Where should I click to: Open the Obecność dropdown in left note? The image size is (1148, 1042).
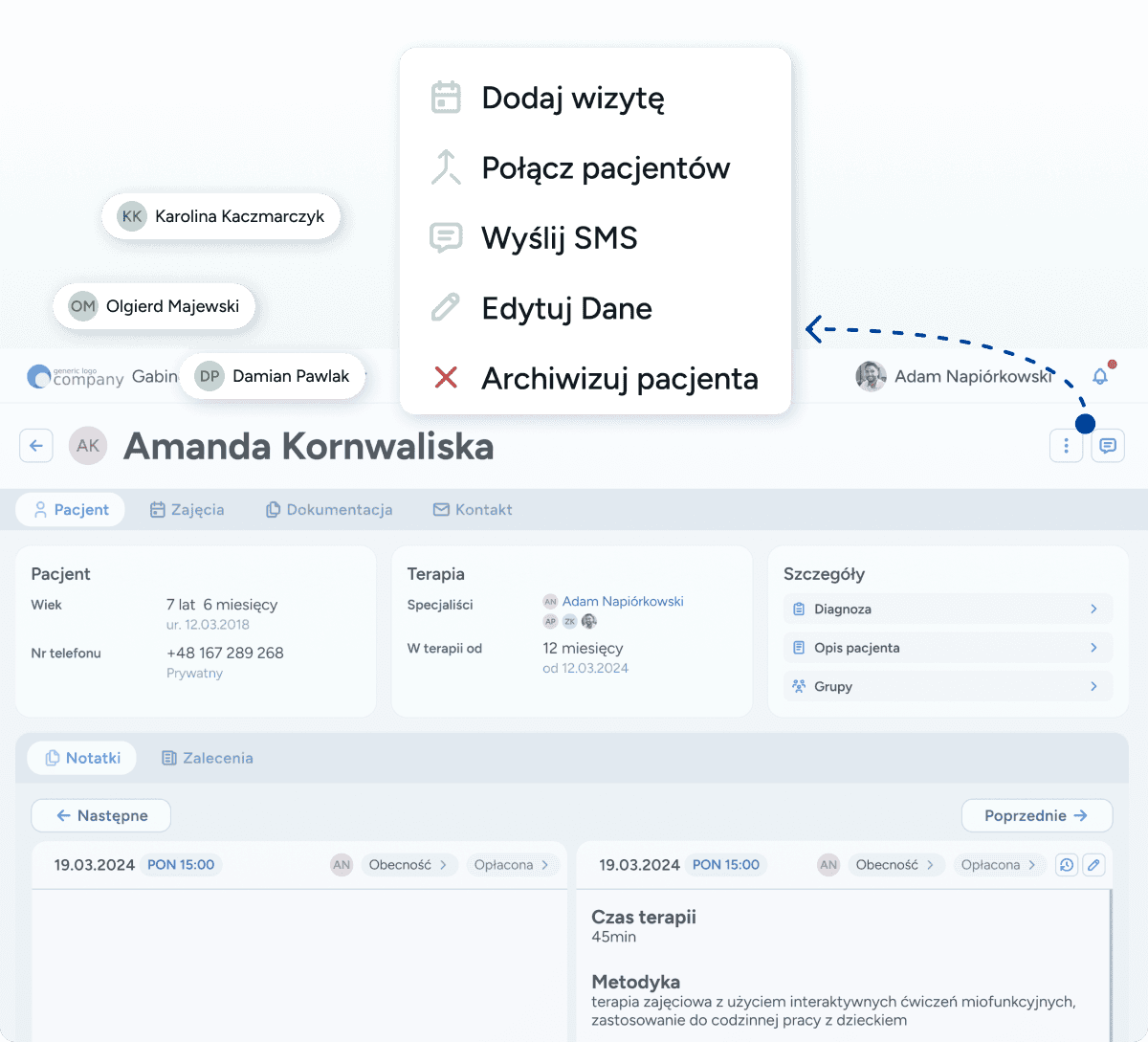(x=408, y=865)
